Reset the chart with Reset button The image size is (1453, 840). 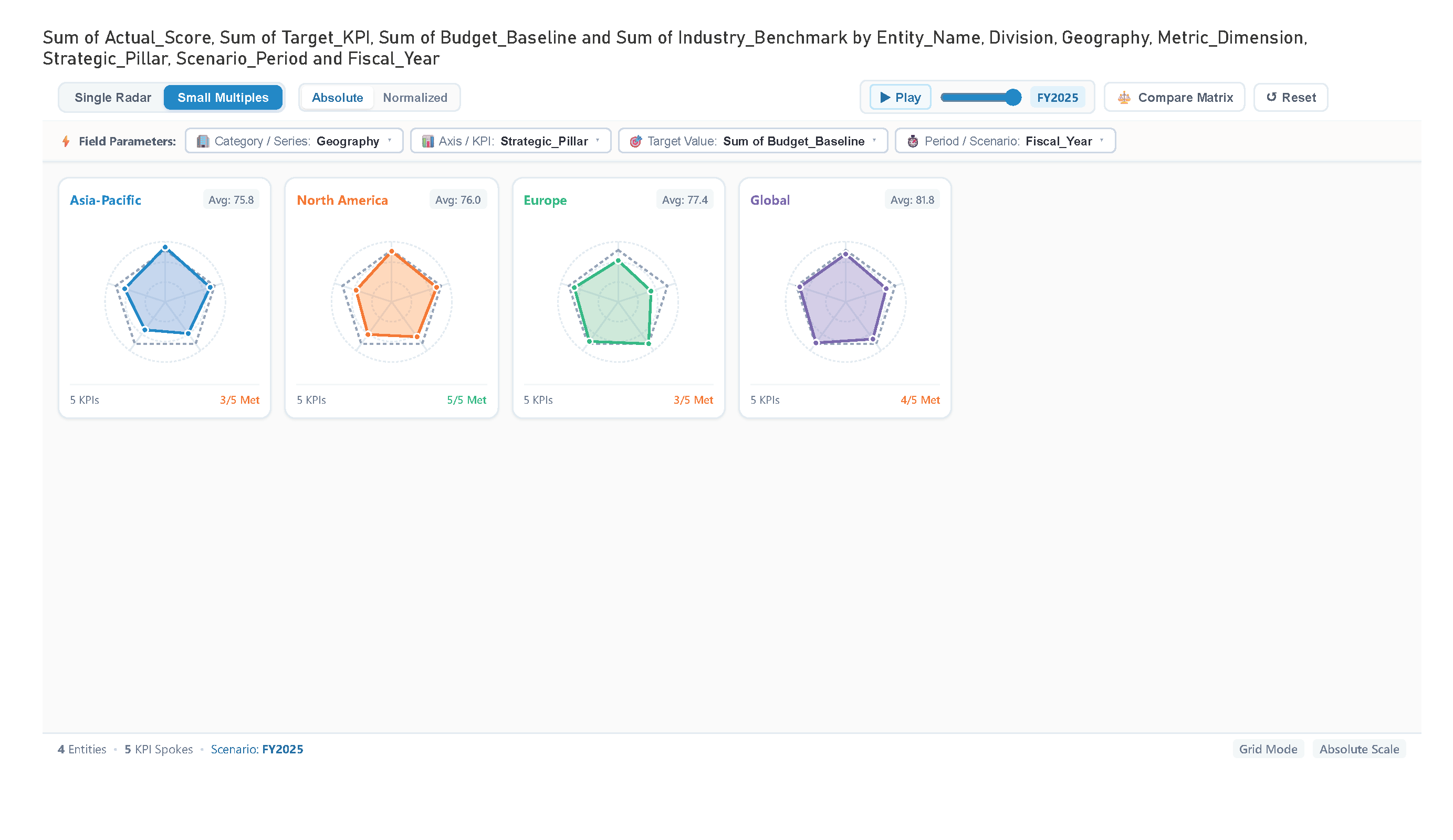[x=1290, y=98]
